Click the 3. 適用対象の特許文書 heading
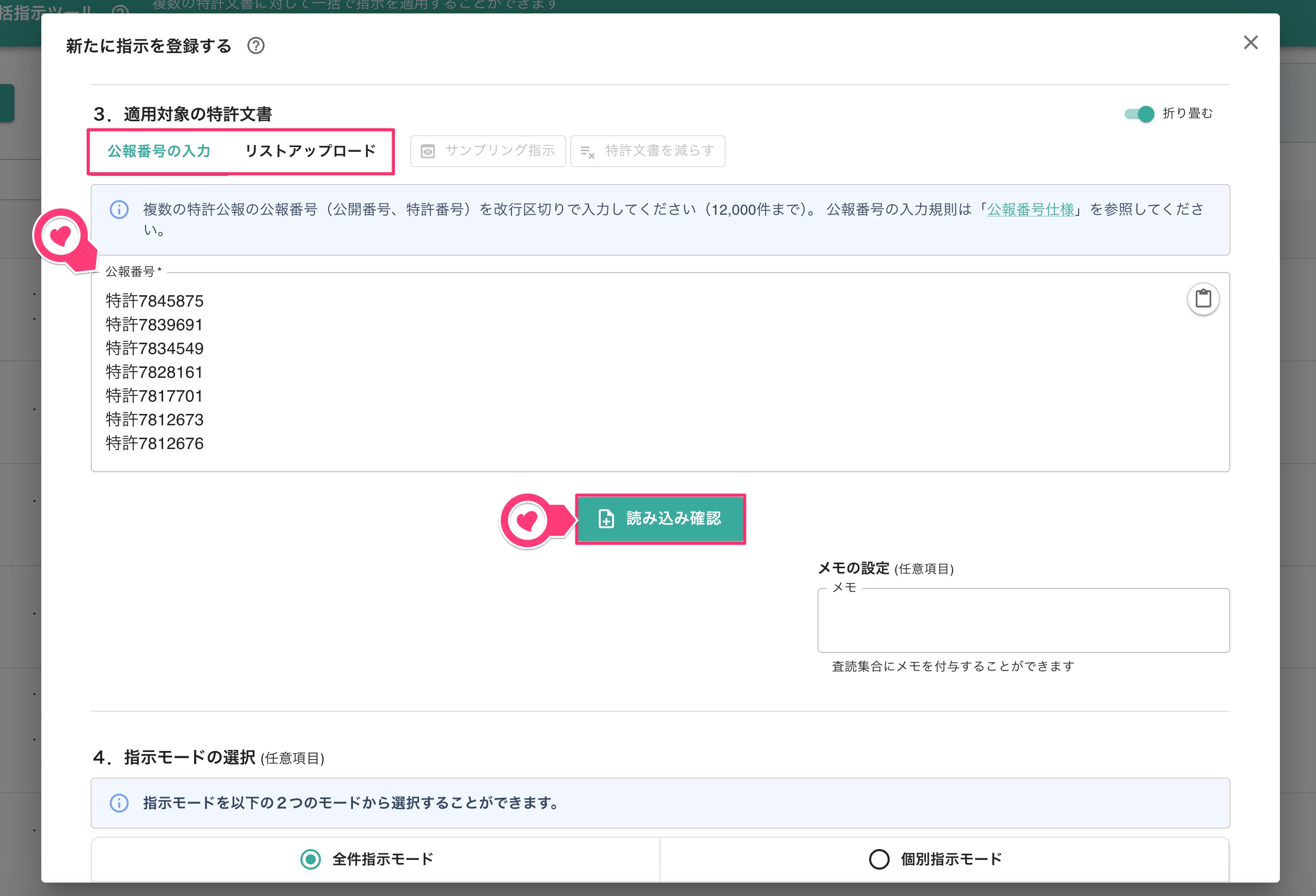Image resolution: width=1316 pixels, height=896 pixels. pyautogui.click(x=182, y=115)
